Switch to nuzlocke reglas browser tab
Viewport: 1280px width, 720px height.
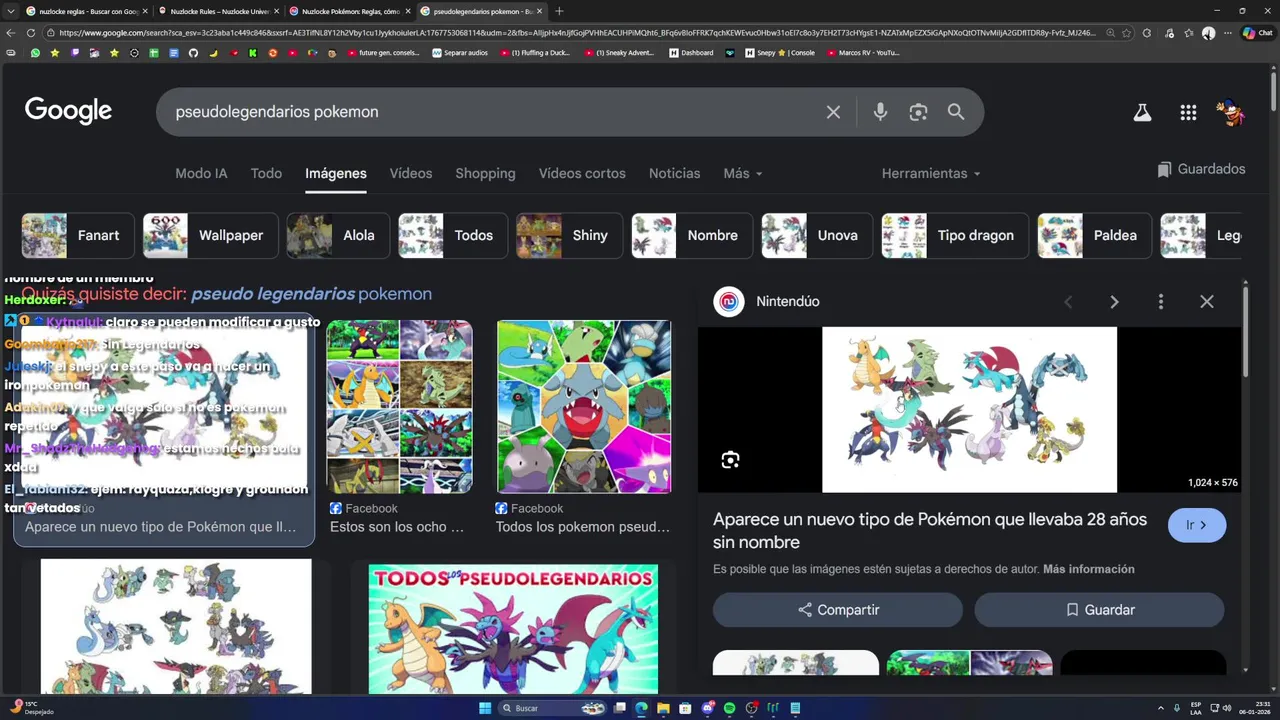click(x=86, y=11)
